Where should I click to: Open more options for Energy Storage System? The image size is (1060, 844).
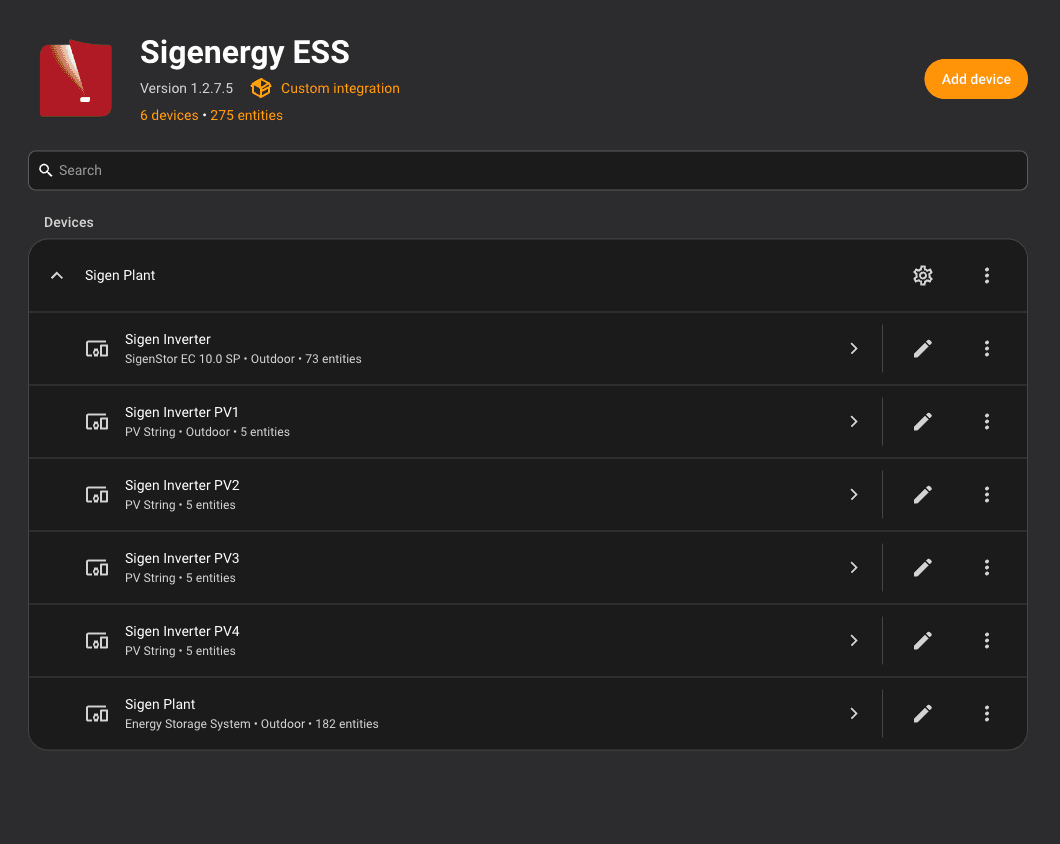pos(986,713)
